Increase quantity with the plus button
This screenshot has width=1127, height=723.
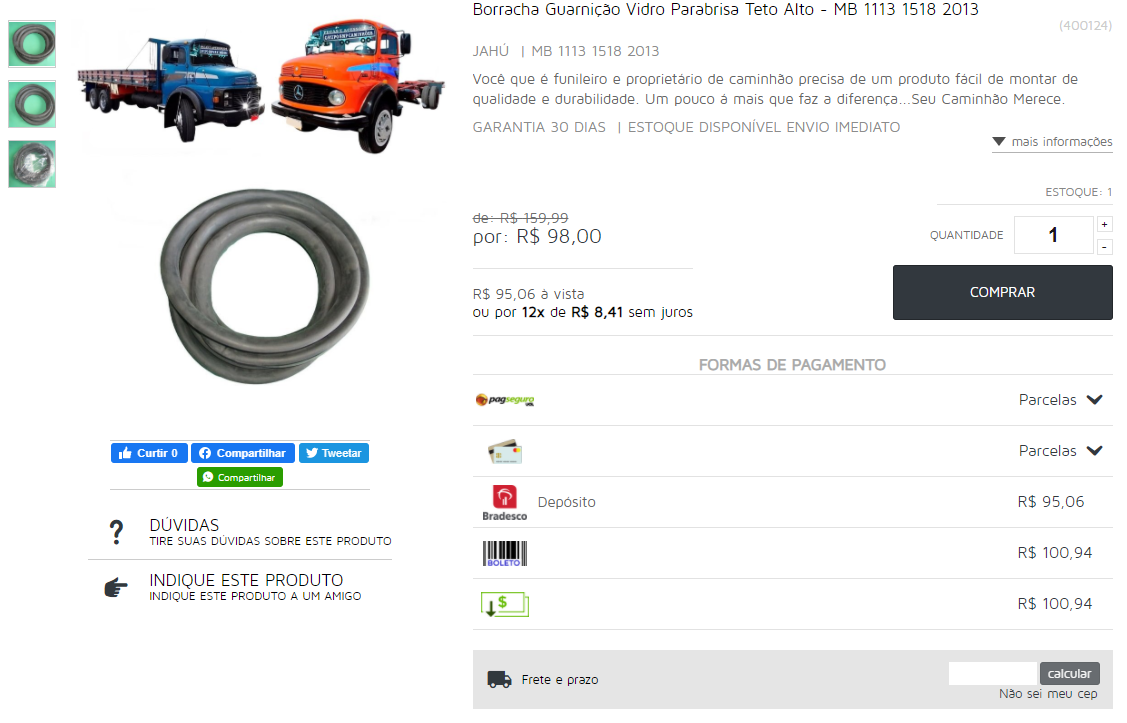pyautogui.click(x=1104, y=224)
